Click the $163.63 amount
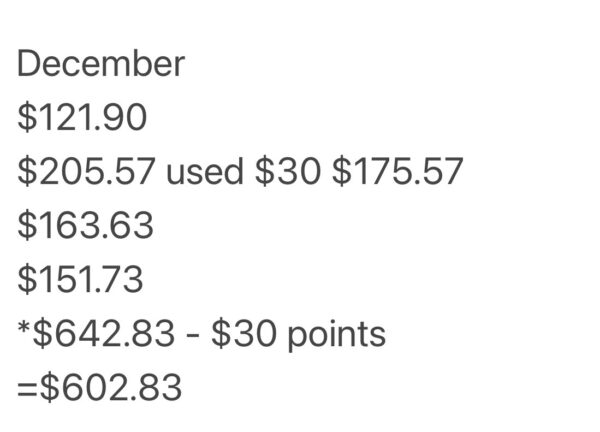The height and width of the screenshot is (432, 600). pos(86,226)
